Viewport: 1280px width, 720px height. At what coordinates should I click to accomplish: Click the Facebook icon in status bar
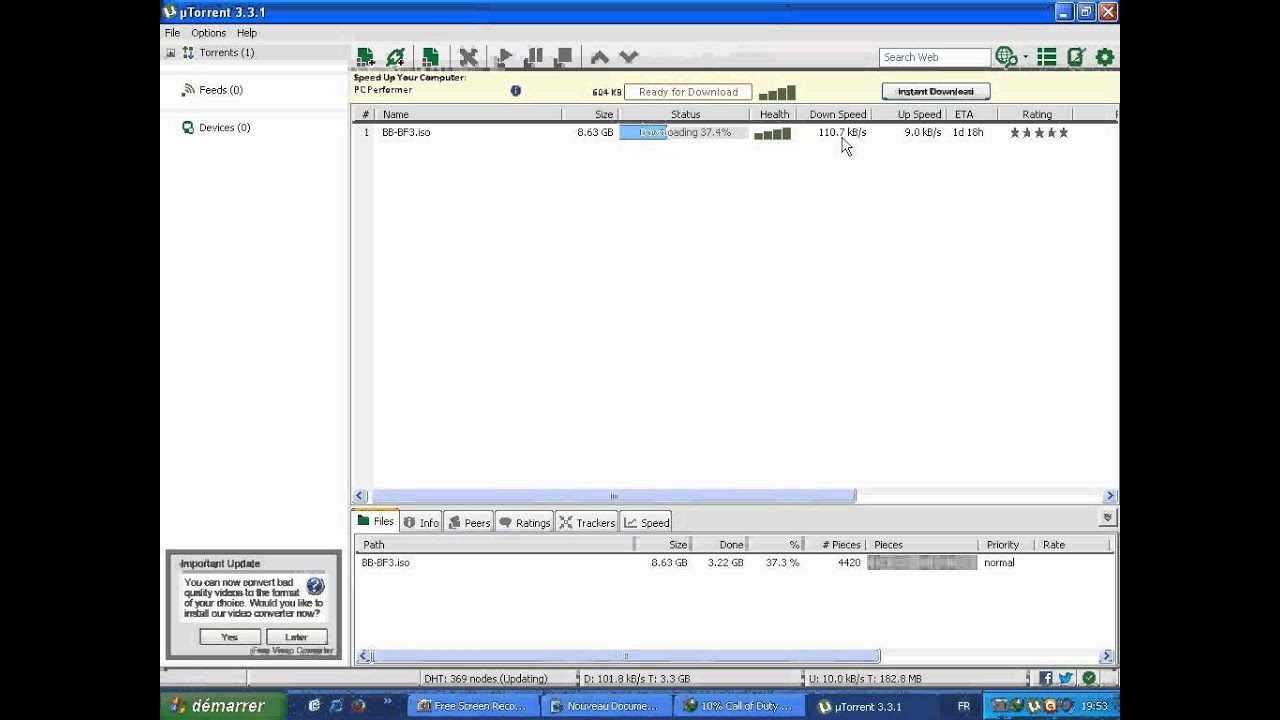click(1046, 678)
